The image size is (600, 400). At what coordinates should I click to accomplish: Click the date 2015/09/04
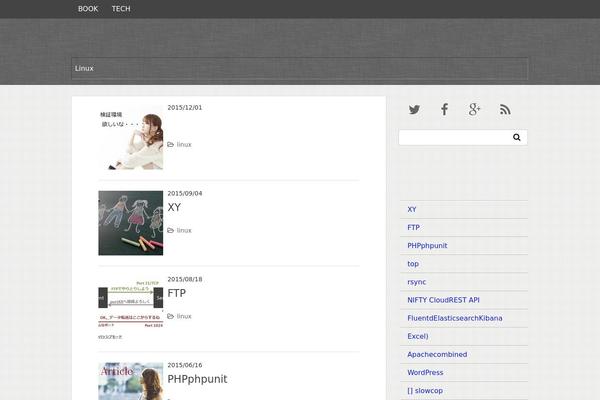click(185, 193)
